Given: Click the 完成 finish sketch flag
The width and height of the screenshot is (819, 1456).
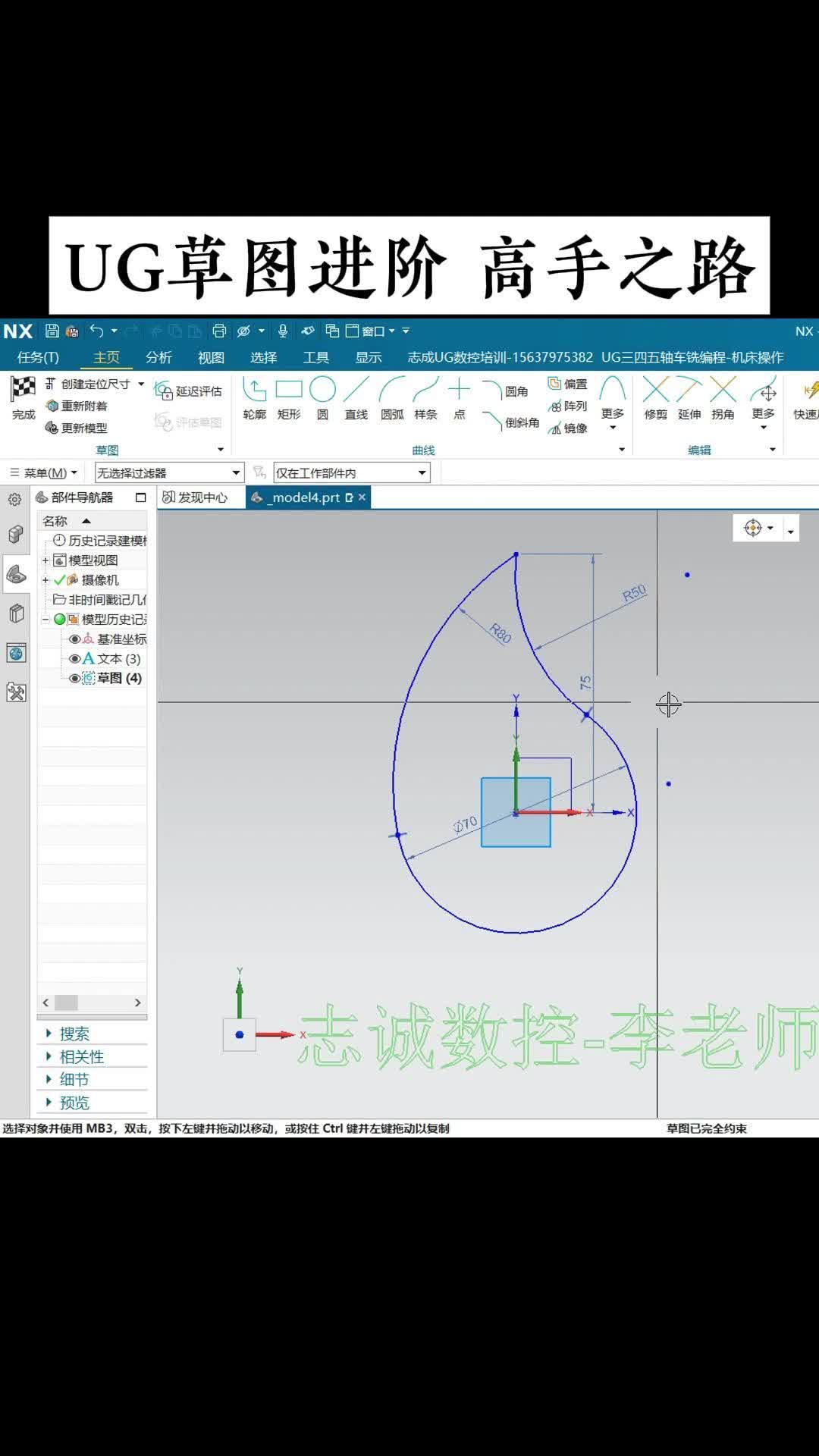Looking at the screenshot, I should point(23,398).
